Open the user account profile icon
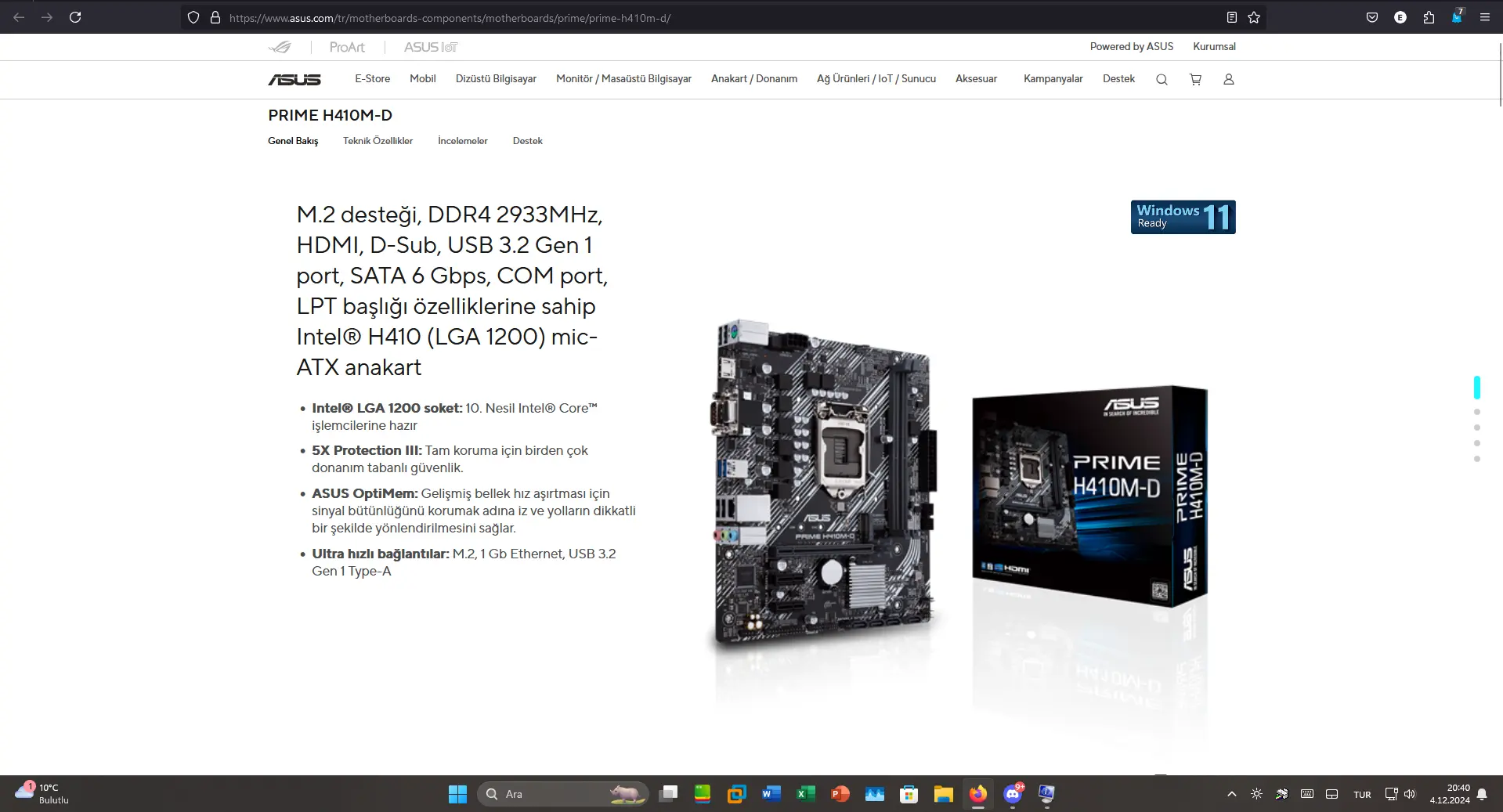The image size is (1503, 812). (1229, 79)
